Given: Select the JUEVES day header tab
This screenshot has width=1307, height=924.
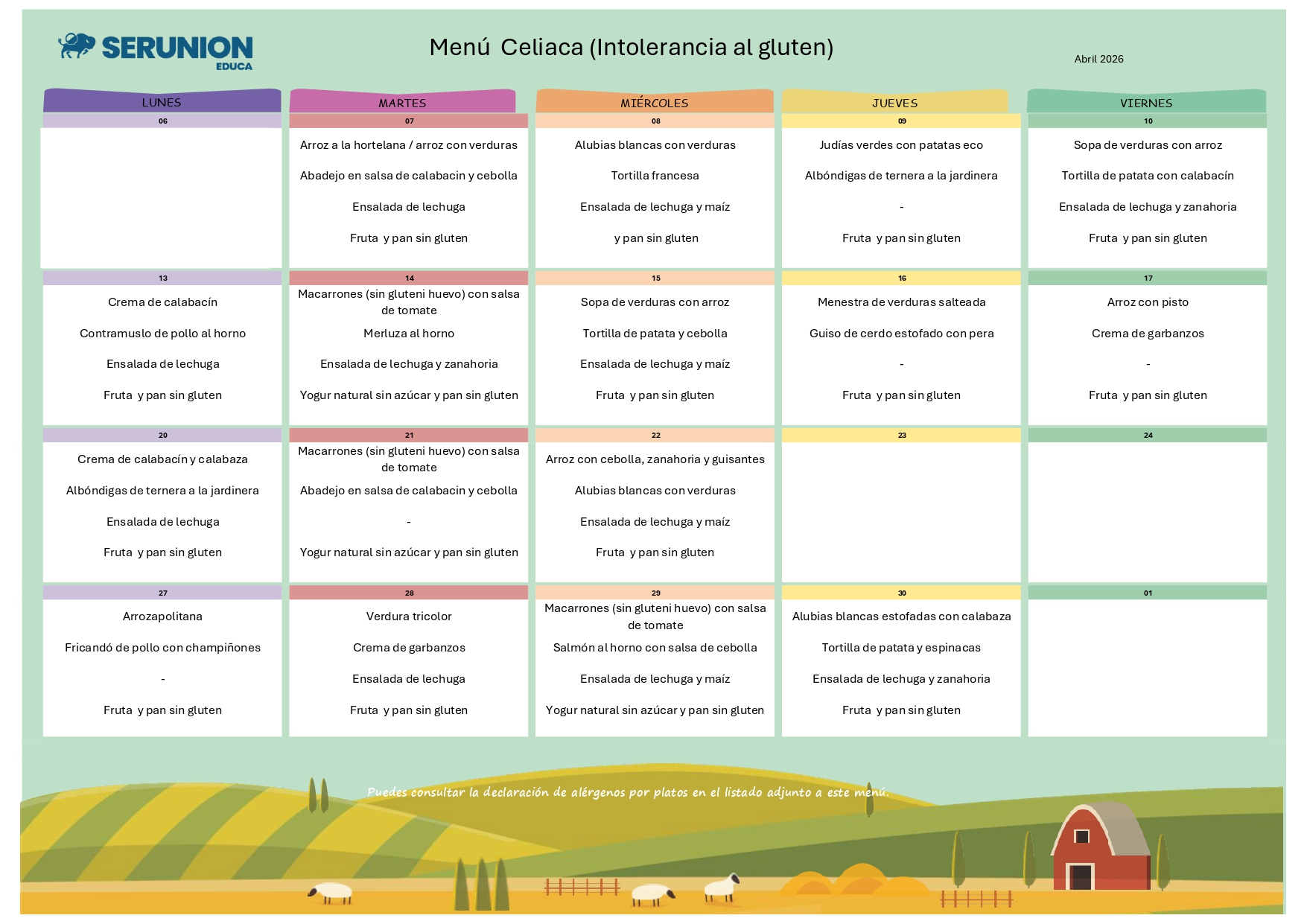Looking at the screenshot, I should click(x=894, y=102).
